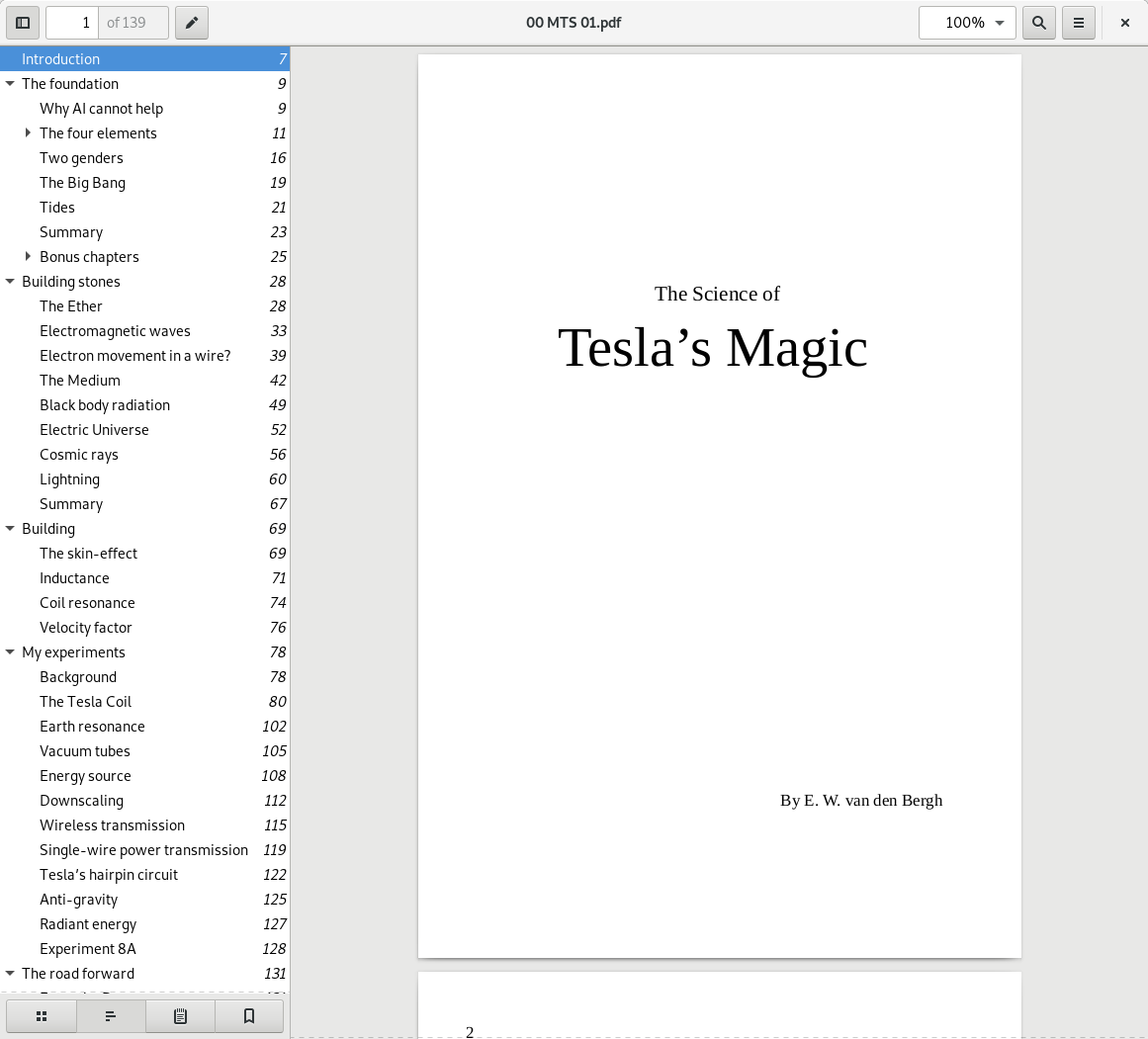Open Radiant energy entry

[x=145, y=924]
